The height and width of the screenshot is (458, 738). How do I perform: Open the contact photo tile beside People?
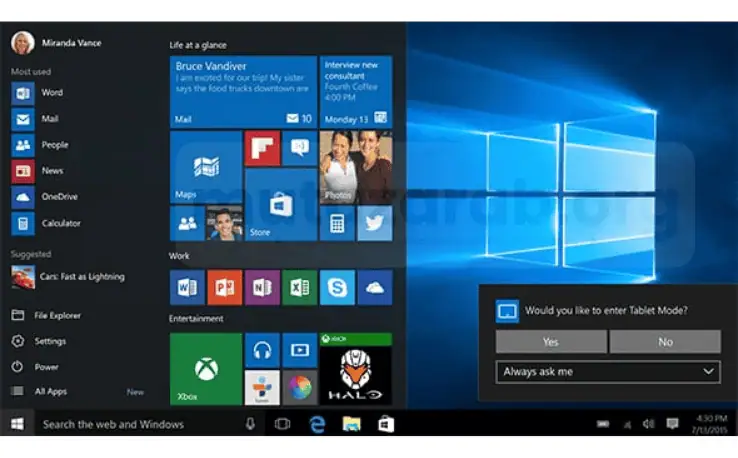225,224
